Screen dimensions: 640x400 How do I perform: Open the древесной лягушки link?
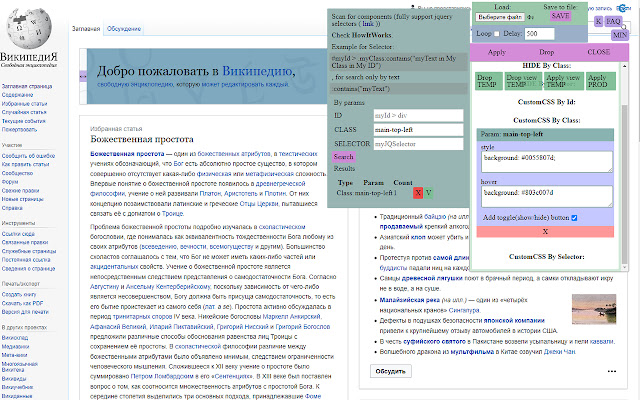click(432, 278)
